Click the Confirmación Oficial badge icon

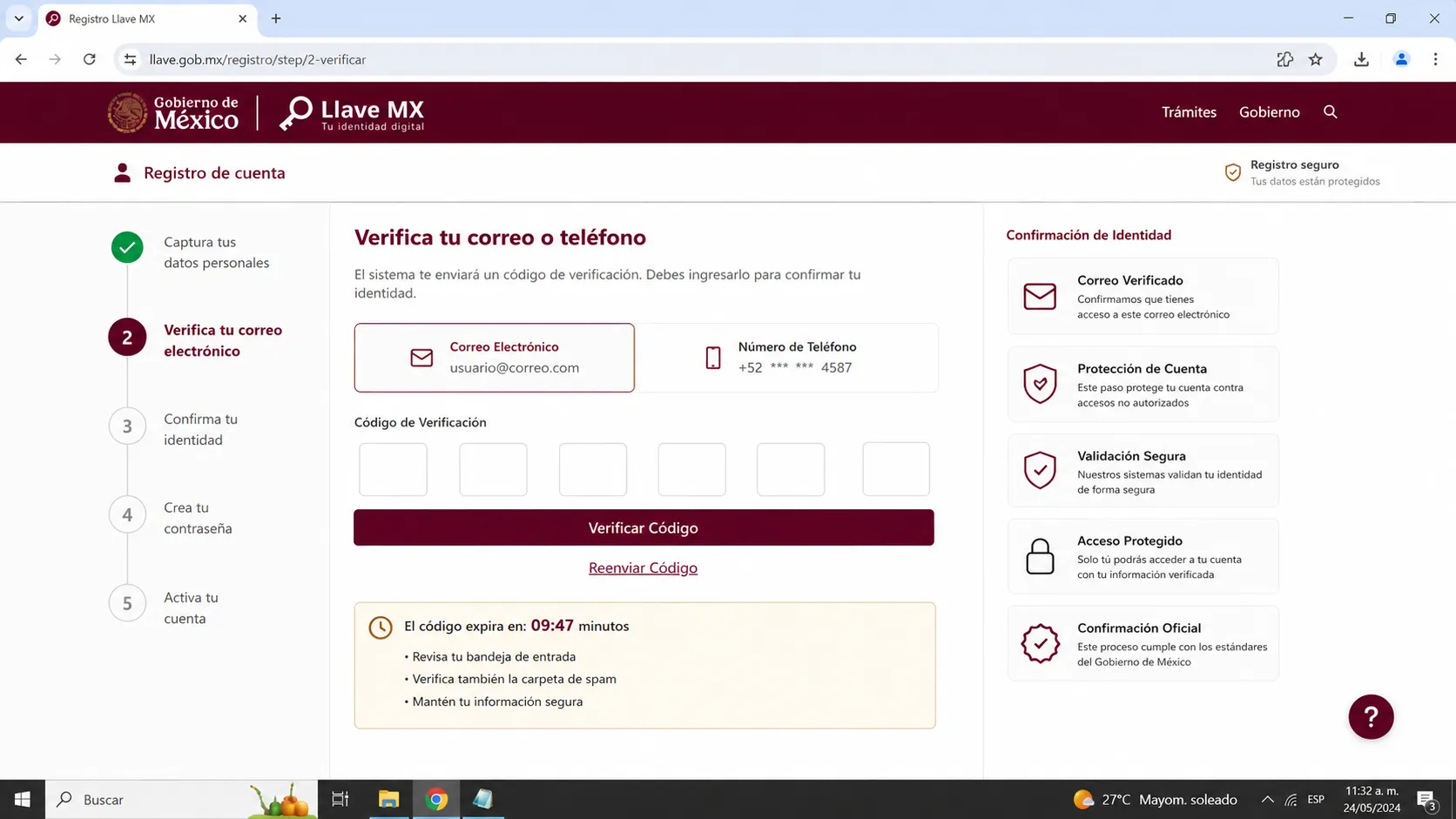[x=1040, y=643]
